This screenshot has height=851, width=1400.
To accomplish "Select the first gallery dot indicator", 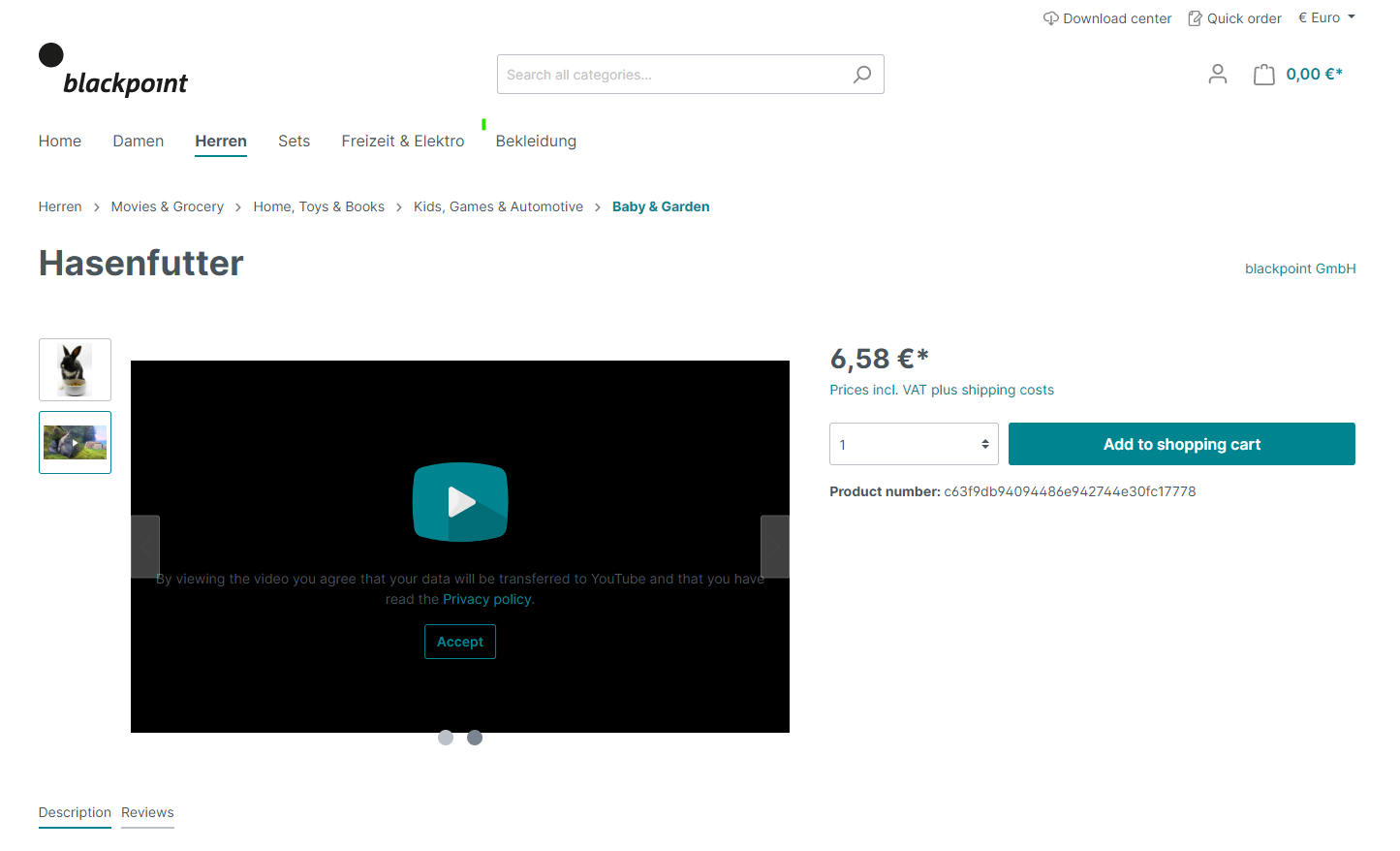I will coord(446,738).
